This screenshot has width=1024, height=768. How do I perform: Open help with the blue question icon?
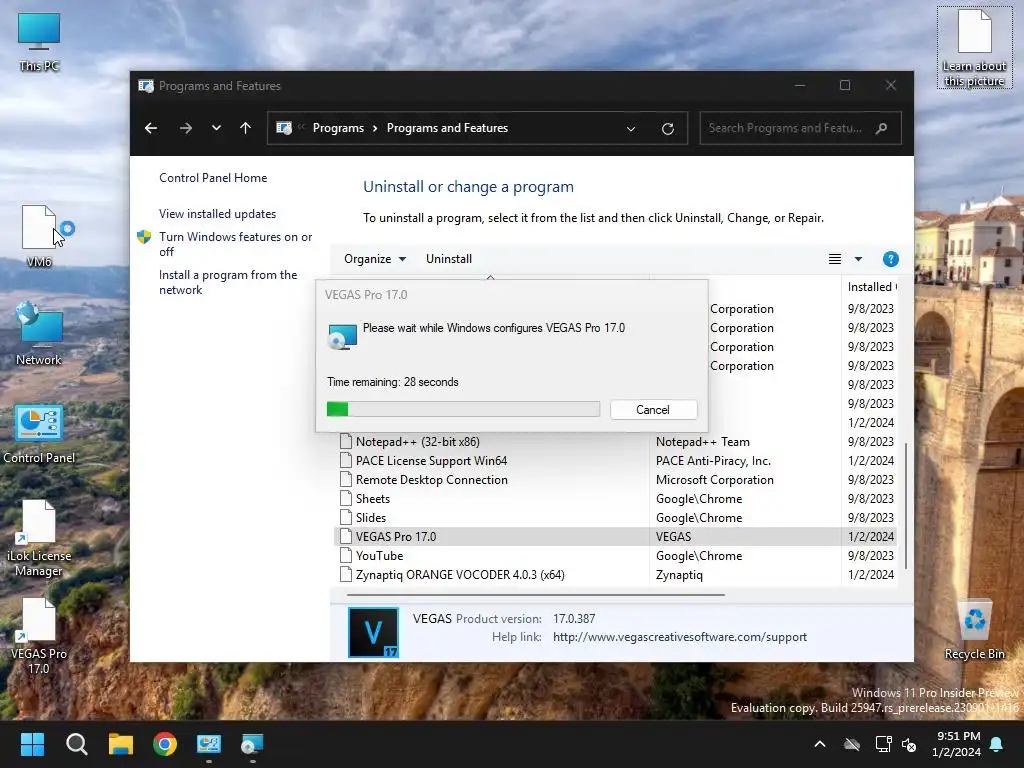pos(891,259)
